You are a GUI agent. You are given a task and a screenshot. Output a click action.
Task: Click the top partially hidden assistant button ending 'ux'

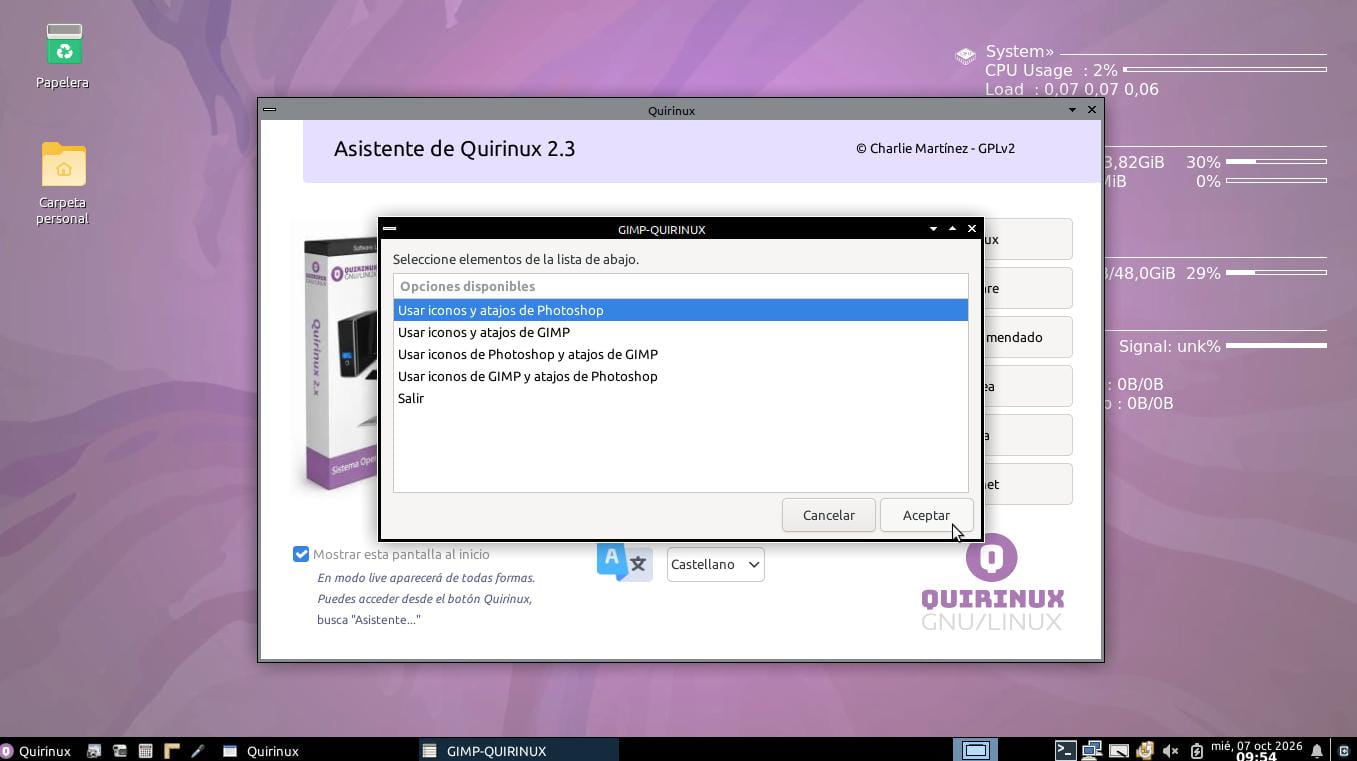coord(1028,239)
